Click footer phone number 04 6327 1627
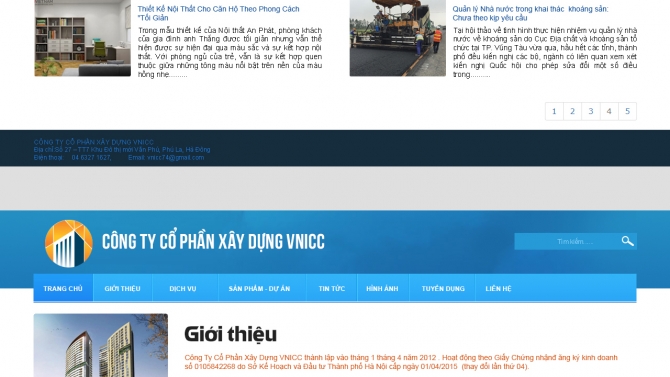 pyautogui.click(x=91, y=158)
